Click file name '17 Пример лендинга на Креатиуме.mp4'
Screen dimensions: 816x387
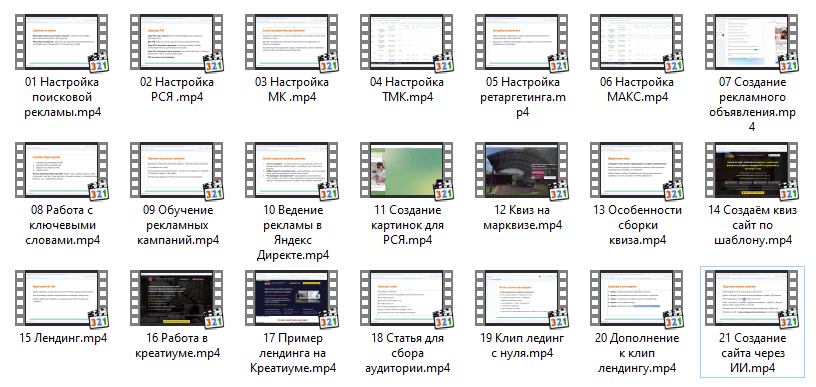293,354
